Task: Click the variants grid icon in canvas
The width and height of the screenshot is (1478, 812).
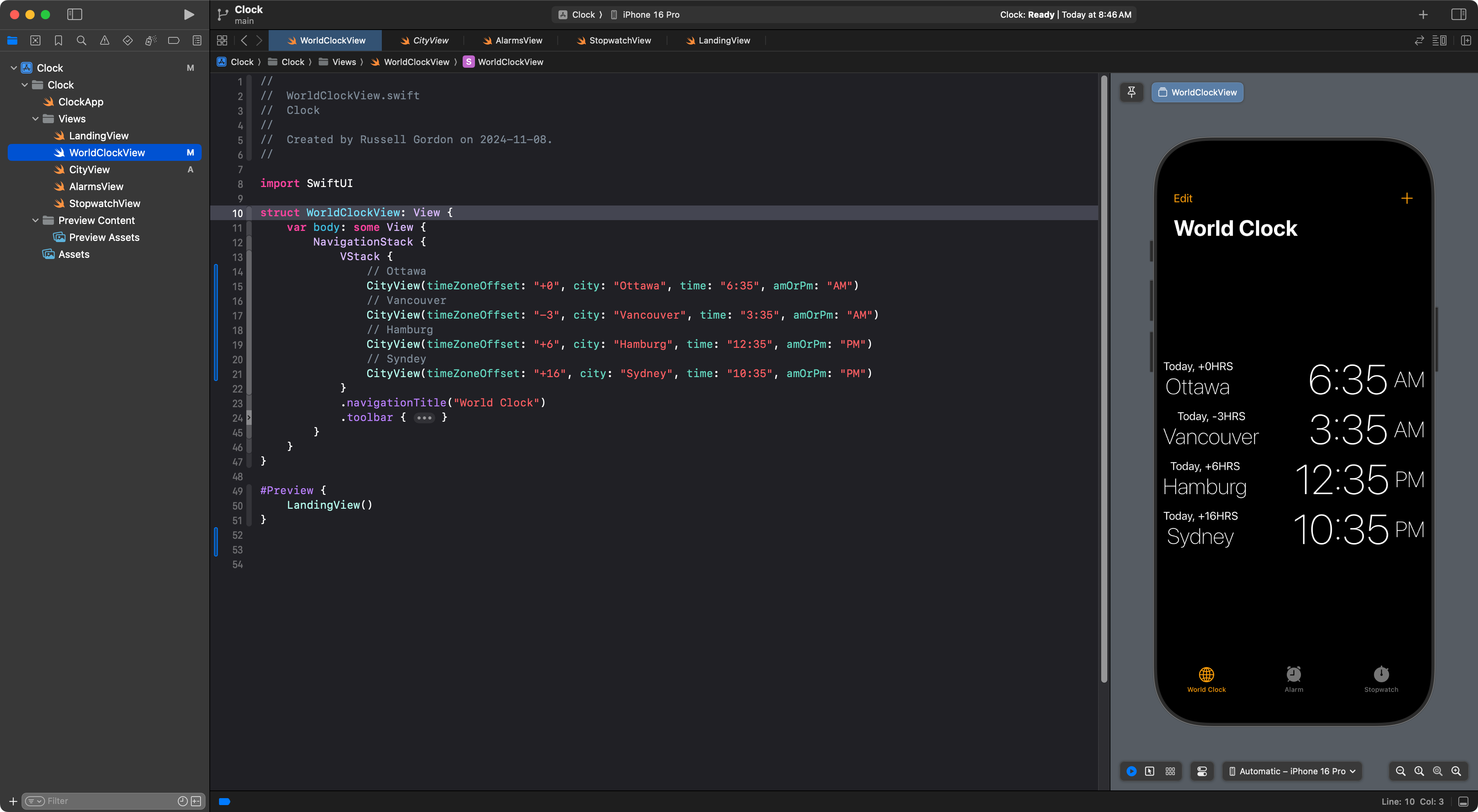Action: click(x=1170, y=771)
